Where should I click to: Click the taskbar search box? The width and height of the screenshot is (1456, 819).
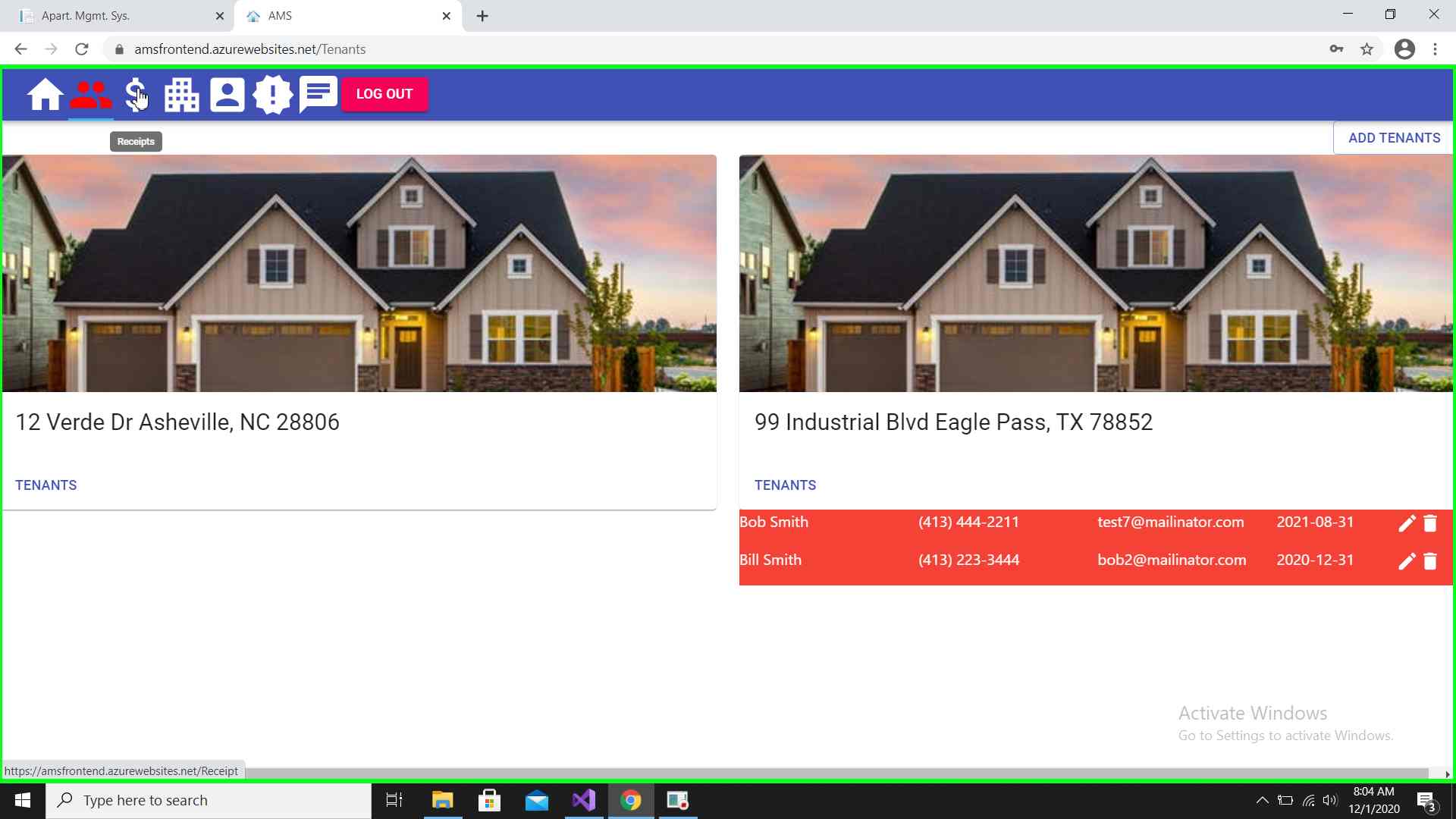pyautogui.click(x=209, y=801)
